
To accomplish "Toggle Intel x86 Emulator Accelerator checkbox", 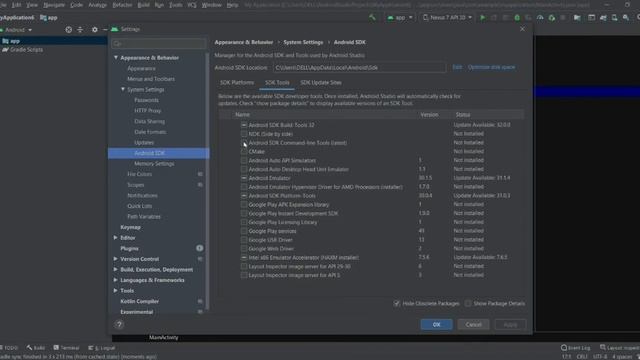I will click(x=244, y=258).
